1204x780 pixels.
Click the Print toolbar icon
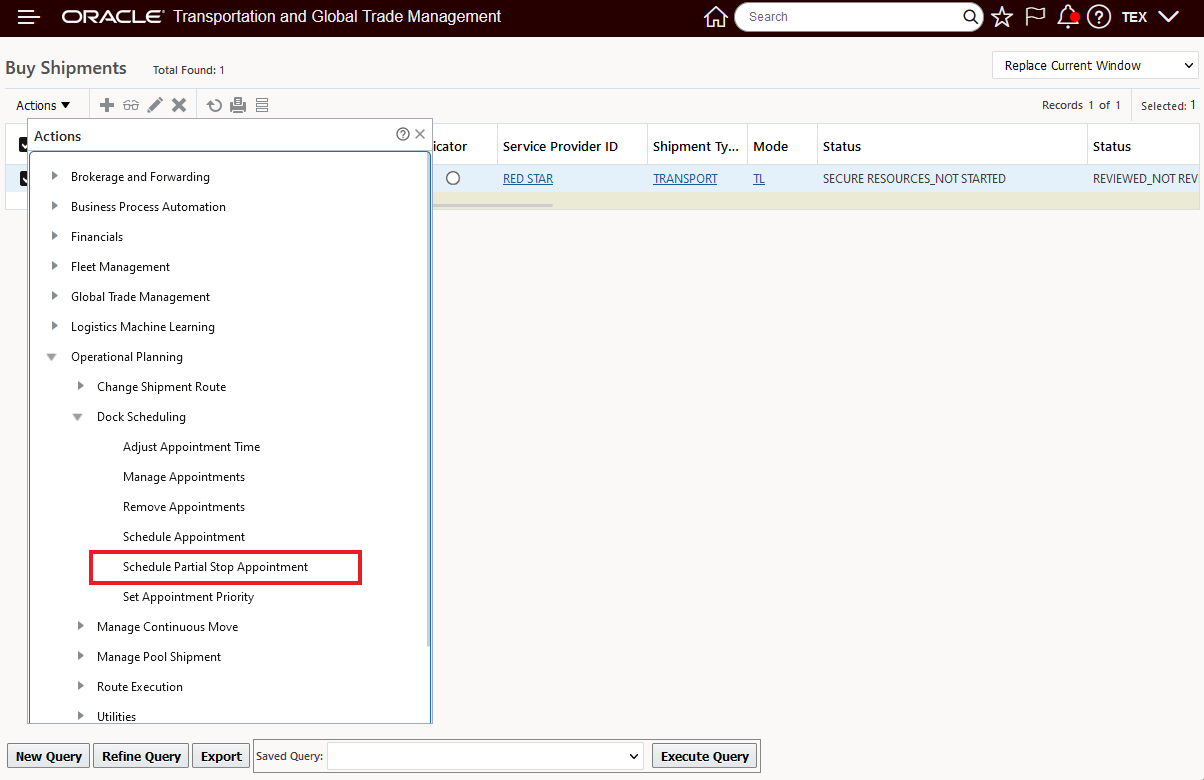pyautogui.click(x=238, y=105)
